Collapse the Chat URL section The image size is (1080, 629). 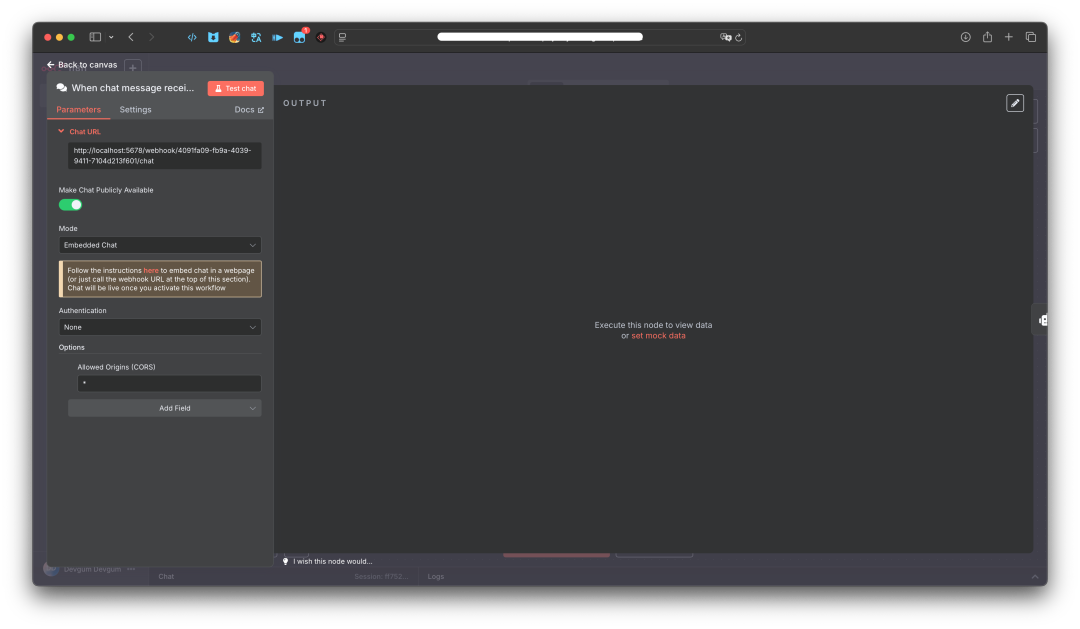62,131
